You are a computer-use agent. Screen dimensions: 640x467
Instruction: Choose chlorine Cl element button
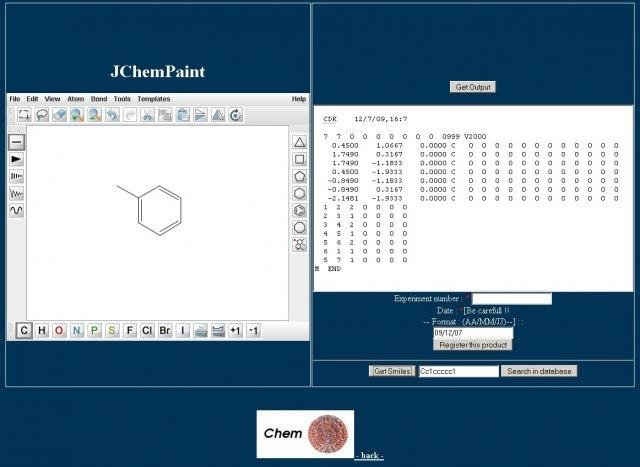(x=147, y=330)
